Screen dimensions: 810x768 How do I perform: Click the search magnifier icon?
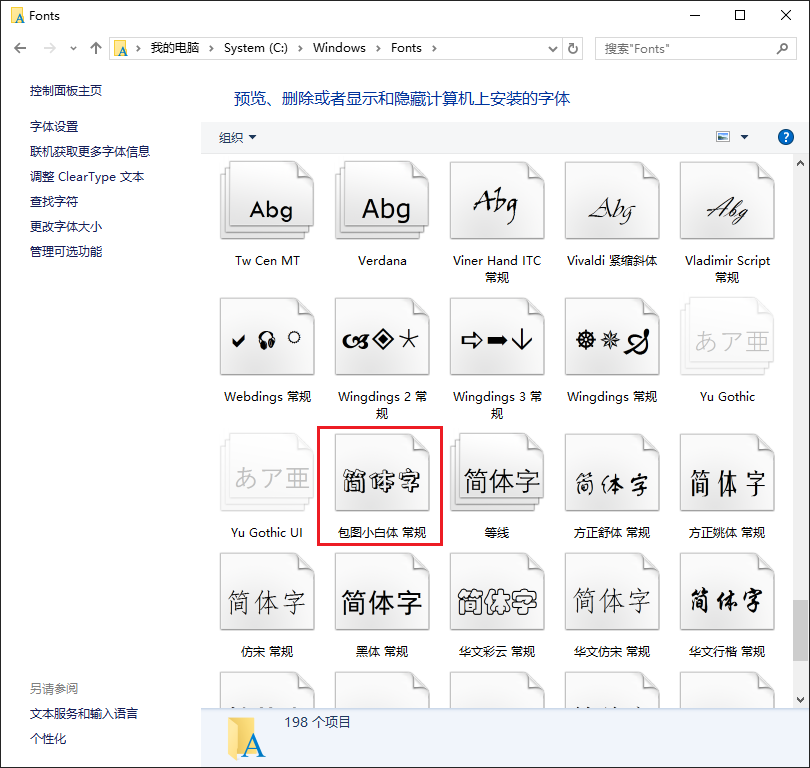(x=782, y=49)
